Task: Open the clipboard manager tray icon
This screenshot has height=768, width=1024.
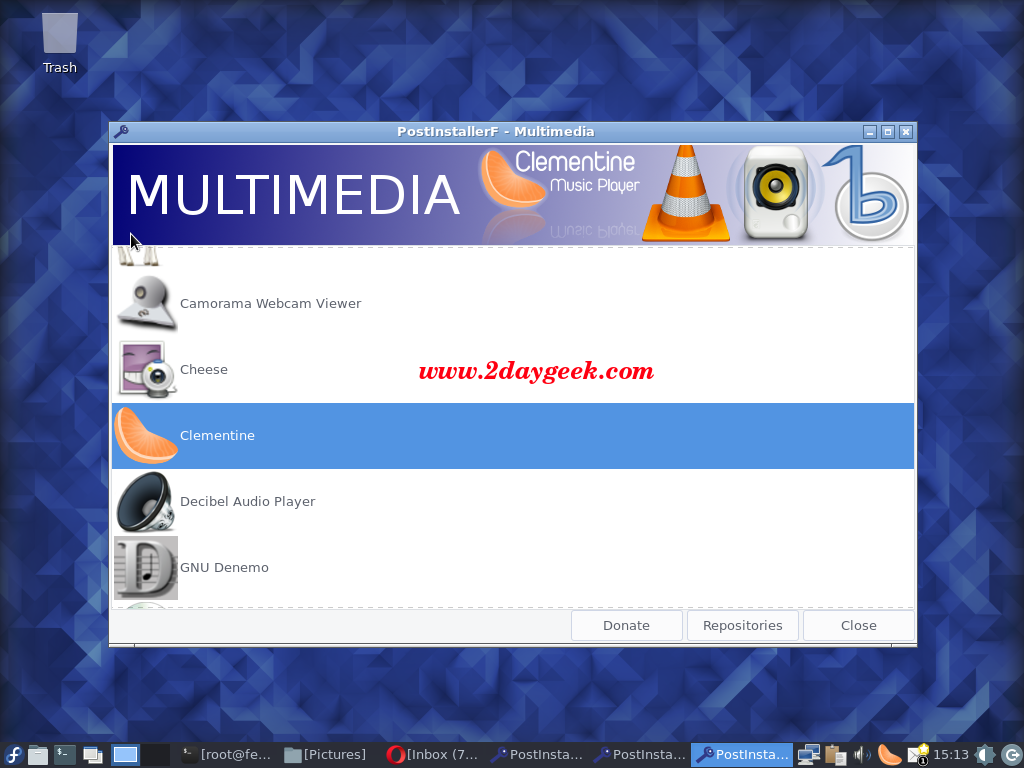Action: 835,755
